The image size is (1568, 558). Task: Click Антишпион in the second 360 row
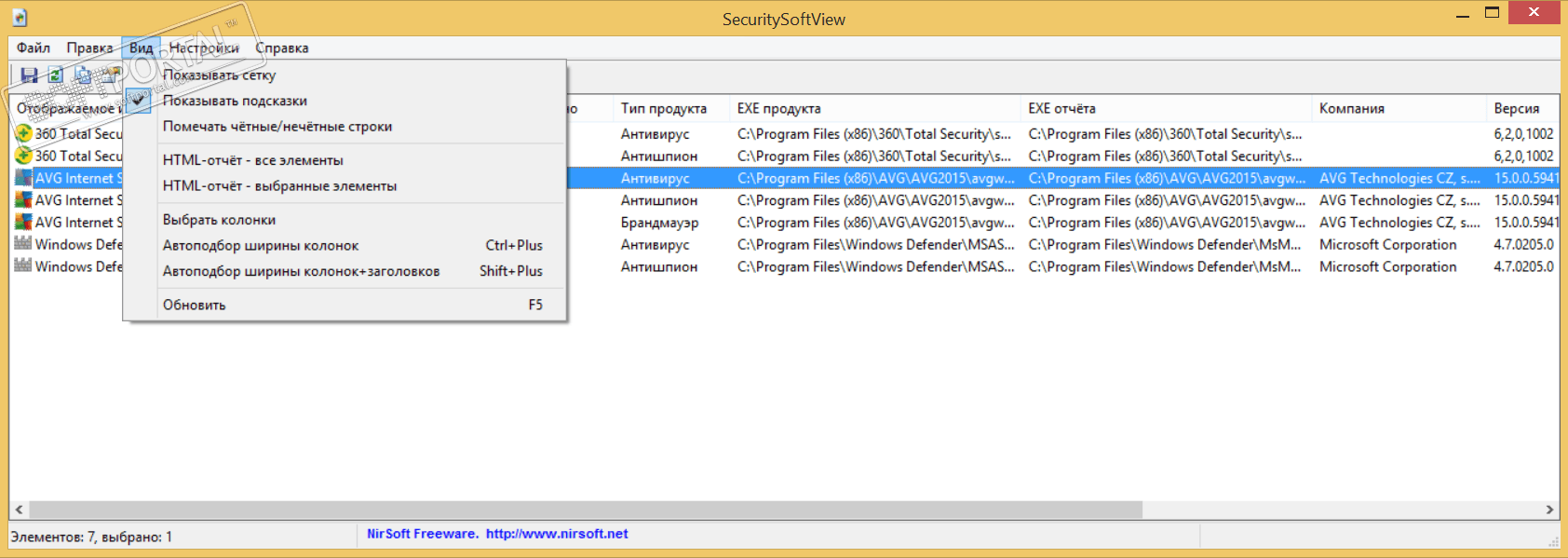[x=658, y=157]
